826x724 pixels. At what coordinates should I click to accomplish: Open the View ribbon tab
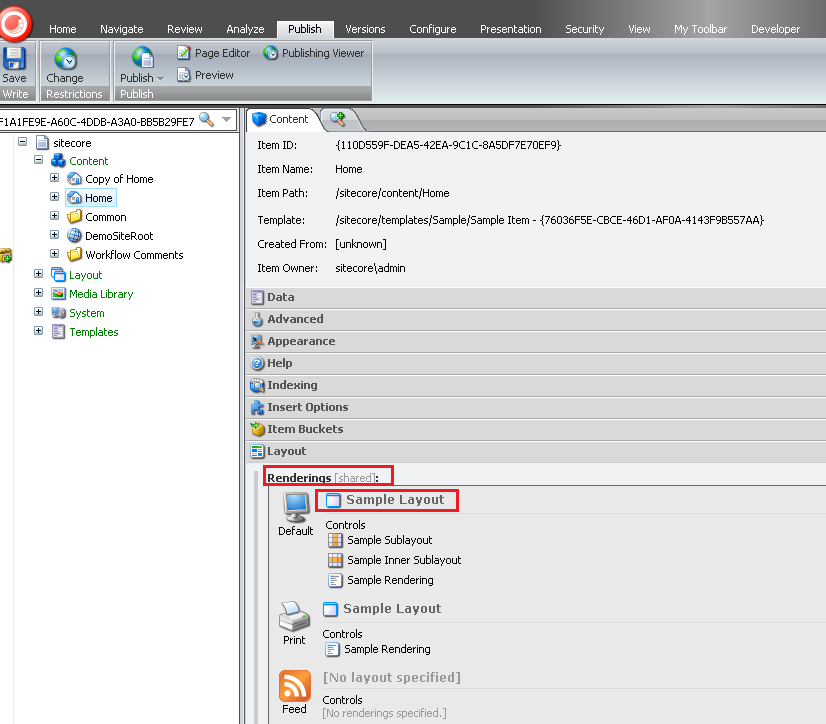[x=639, y=29]
